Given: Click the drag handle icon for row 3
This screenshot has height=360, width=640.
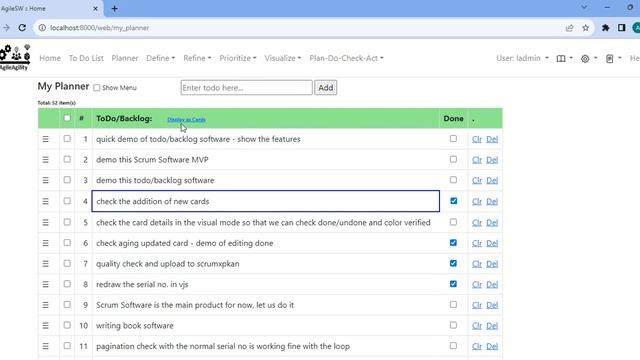Looking at the screenshot, I should click(x=46, y=180).
